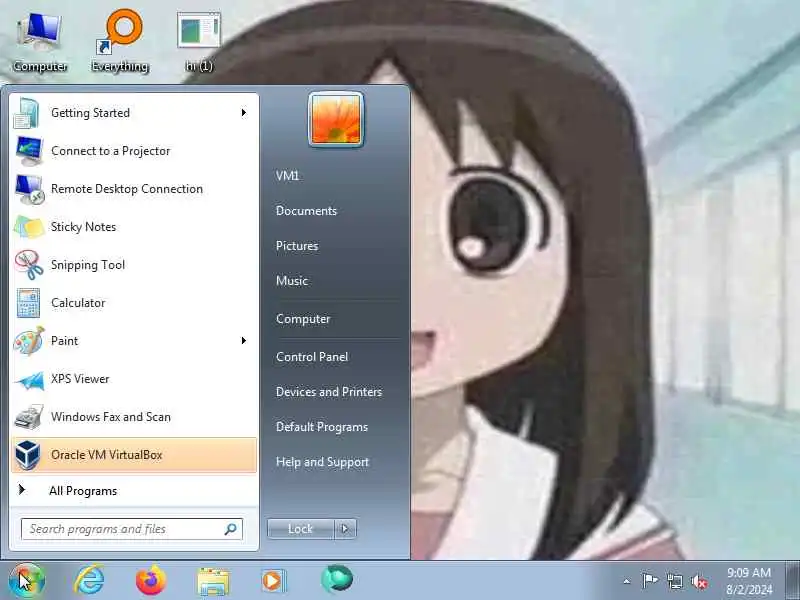
Task: Click the Search programs and files box
Action: 132,529
